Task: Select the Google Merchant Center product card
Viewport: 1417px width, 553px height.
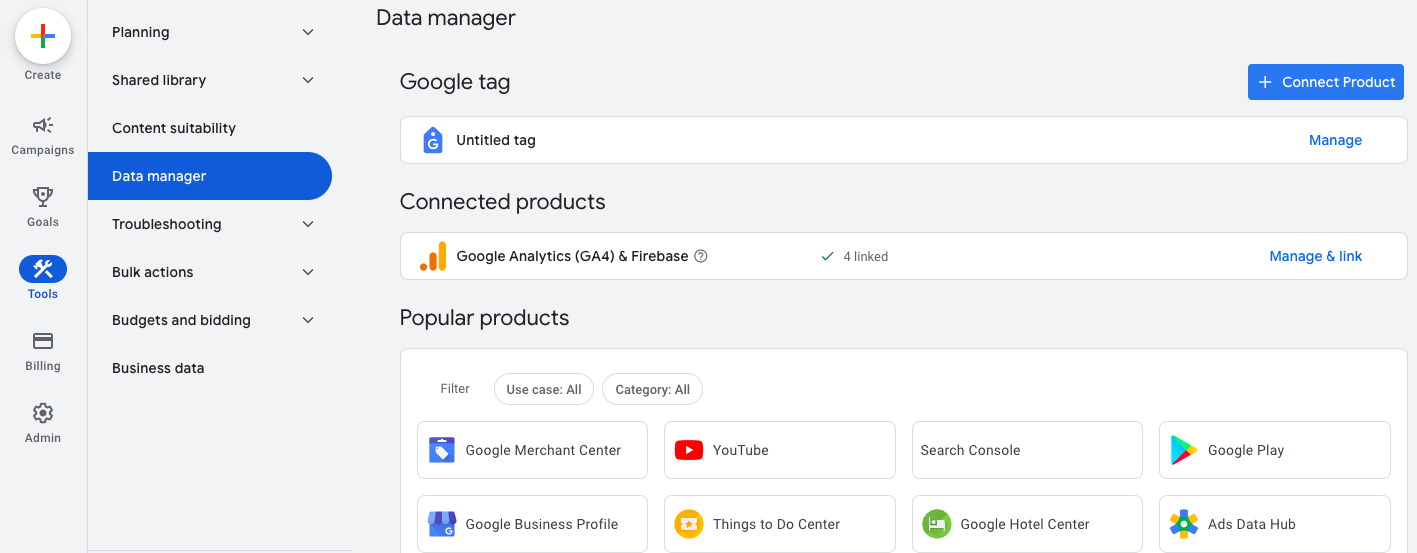Action: pyautogui.click(x=532, y=450)
